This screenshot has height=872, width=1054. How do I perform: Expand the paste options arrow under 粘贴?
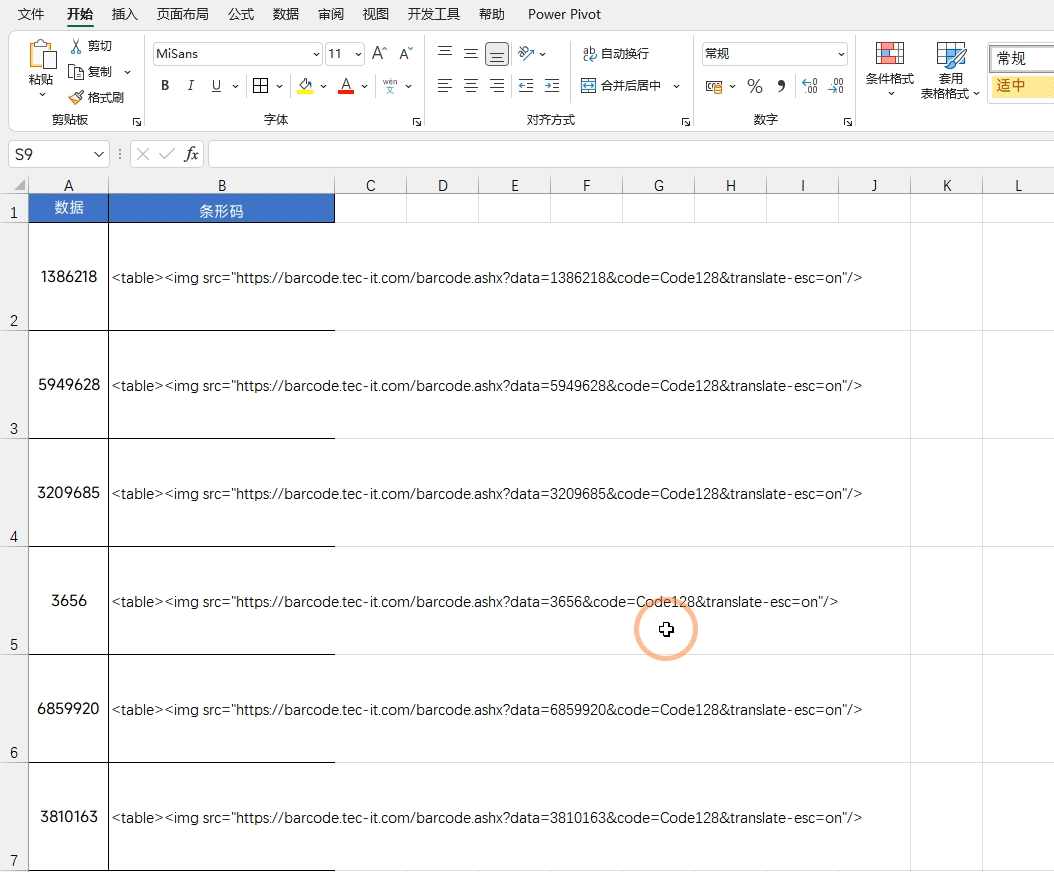(x=42, y=95)
